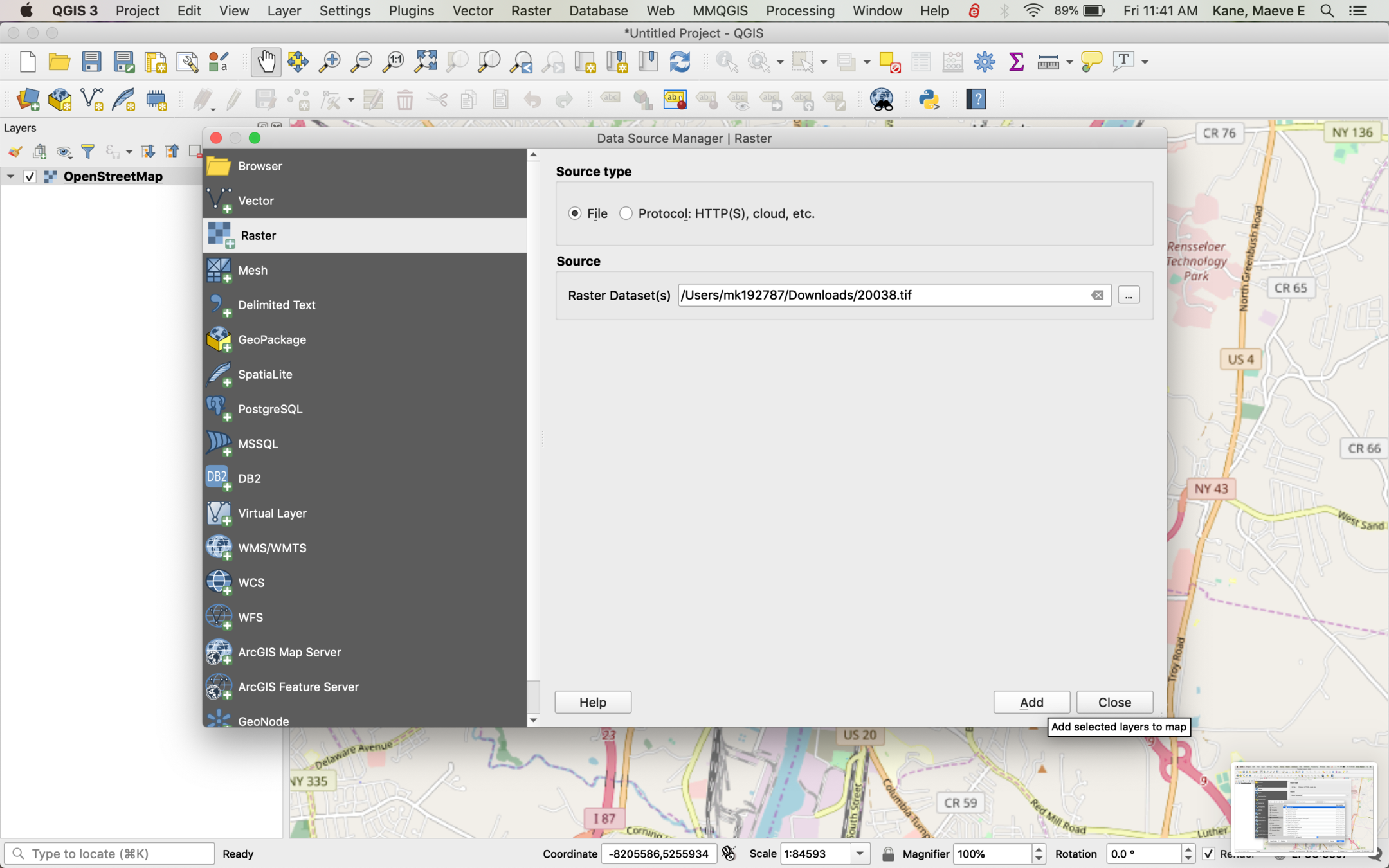The image size is (1389, 868).
Task: Open the Statistical Summary sigma icon
Action: (x=1016, y=62)
